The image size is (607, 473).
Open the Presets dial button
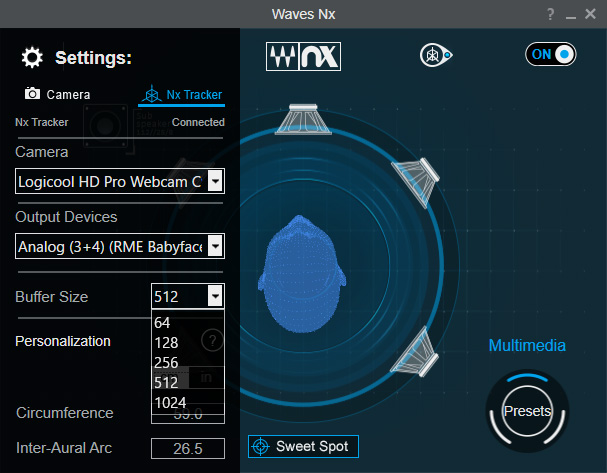[527, 411]
